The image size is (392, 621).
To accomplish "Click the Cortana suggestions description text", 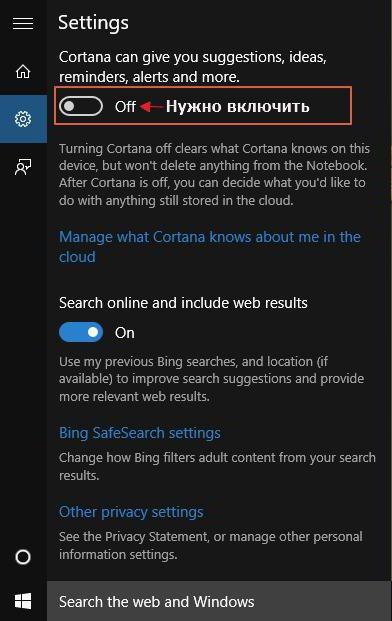I will (x=193, y=67).
